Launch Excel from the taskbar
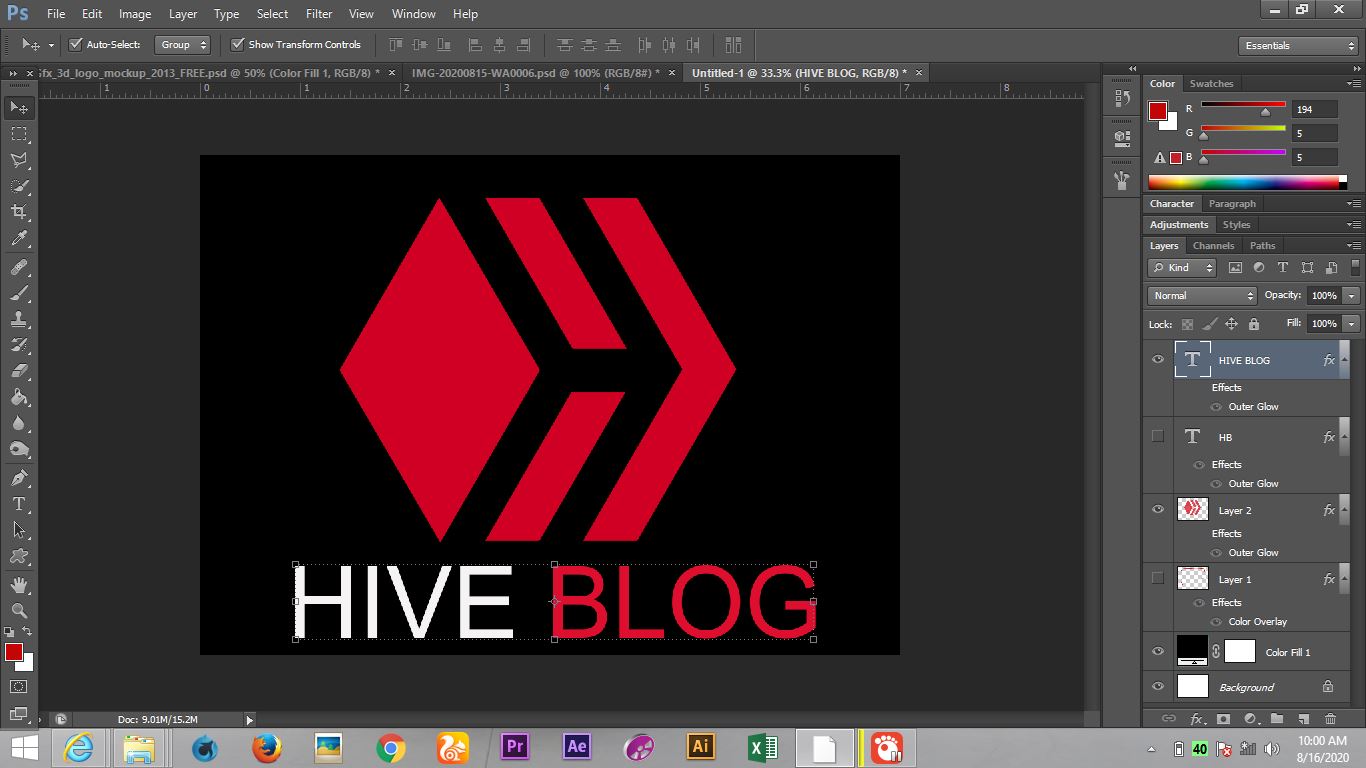This screenshot has width=1366, height=768. [x=762, y=747]
